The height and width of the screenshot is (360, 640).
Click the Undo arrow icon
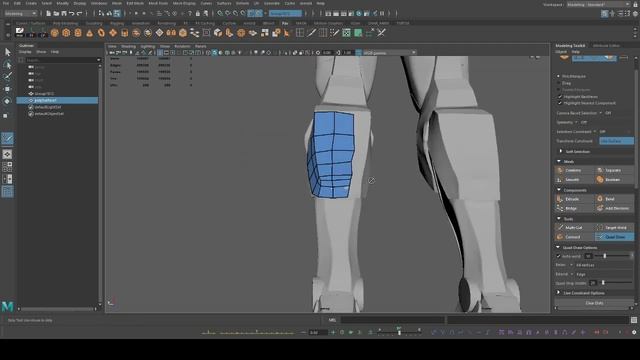pyautogui.click(x=71, y=13)
